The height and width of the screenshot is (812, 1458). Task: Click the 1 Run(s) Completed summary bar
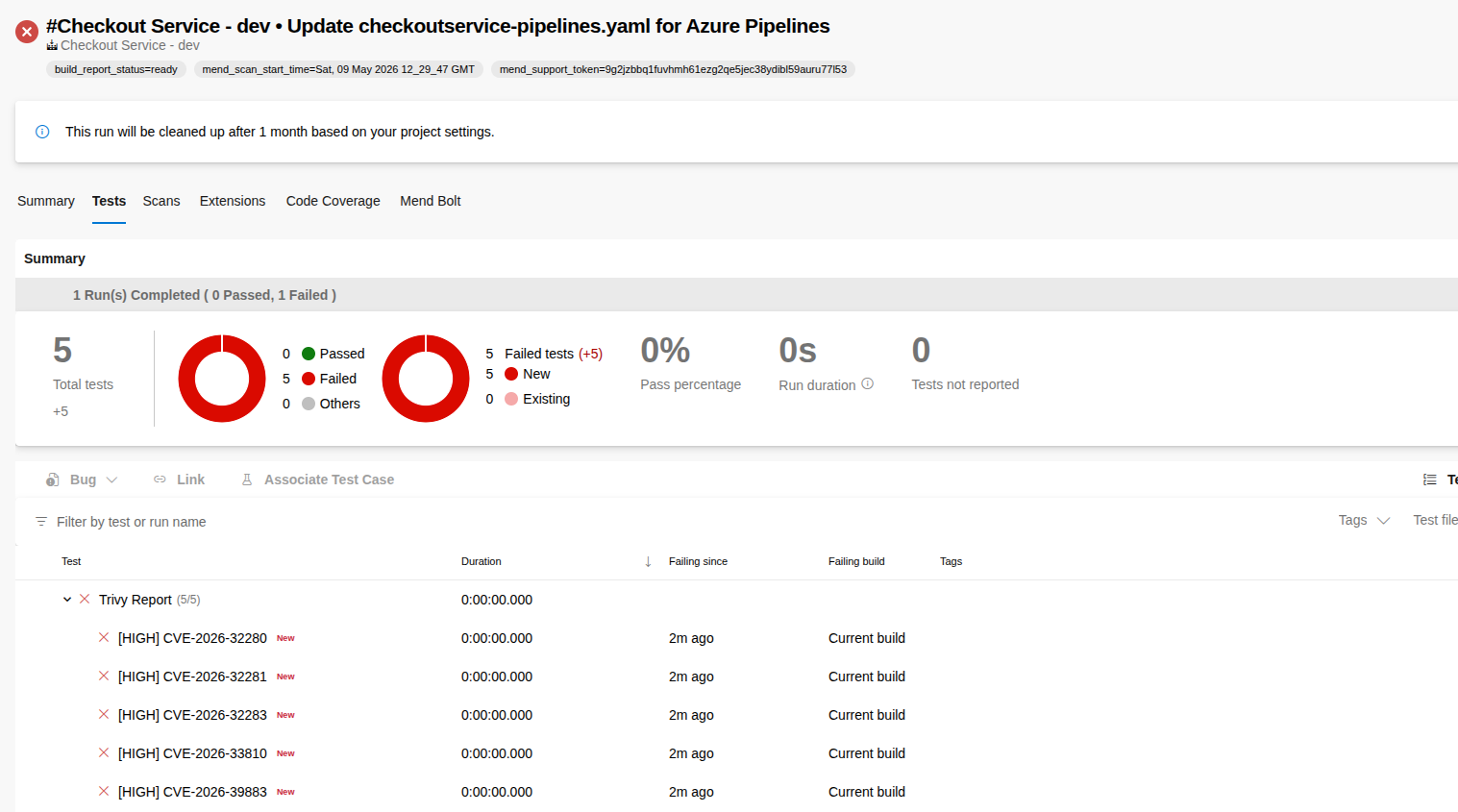click(736, 295)
